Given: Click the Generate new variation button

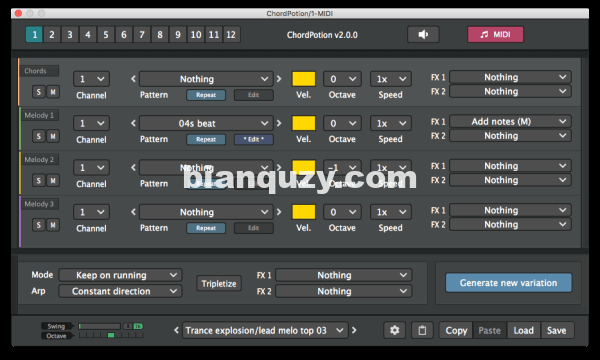Looking at the screenshot, I should click(x=509, y=283).
